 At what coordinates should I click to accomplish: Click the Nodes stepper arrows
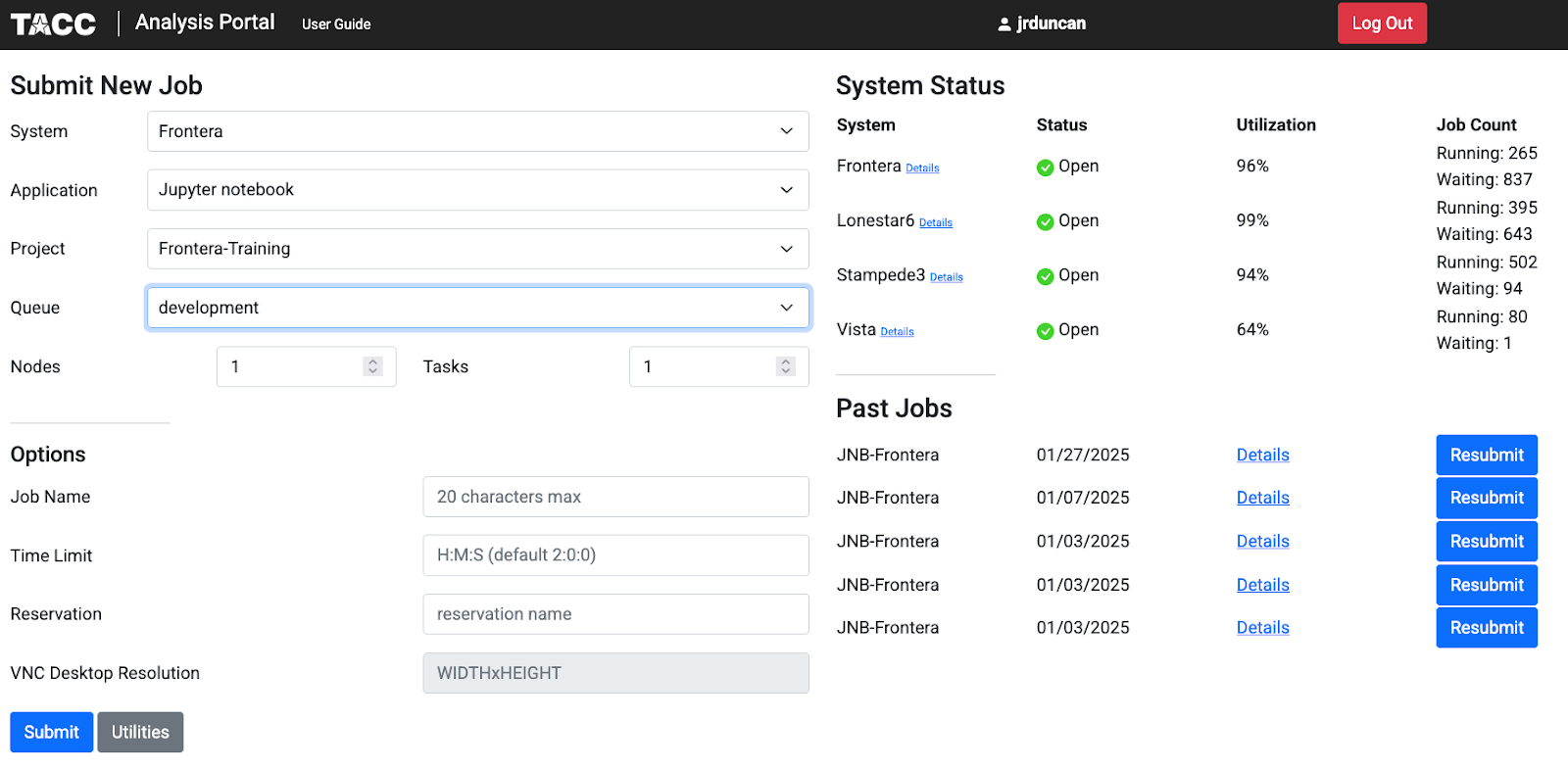(372, 366)
